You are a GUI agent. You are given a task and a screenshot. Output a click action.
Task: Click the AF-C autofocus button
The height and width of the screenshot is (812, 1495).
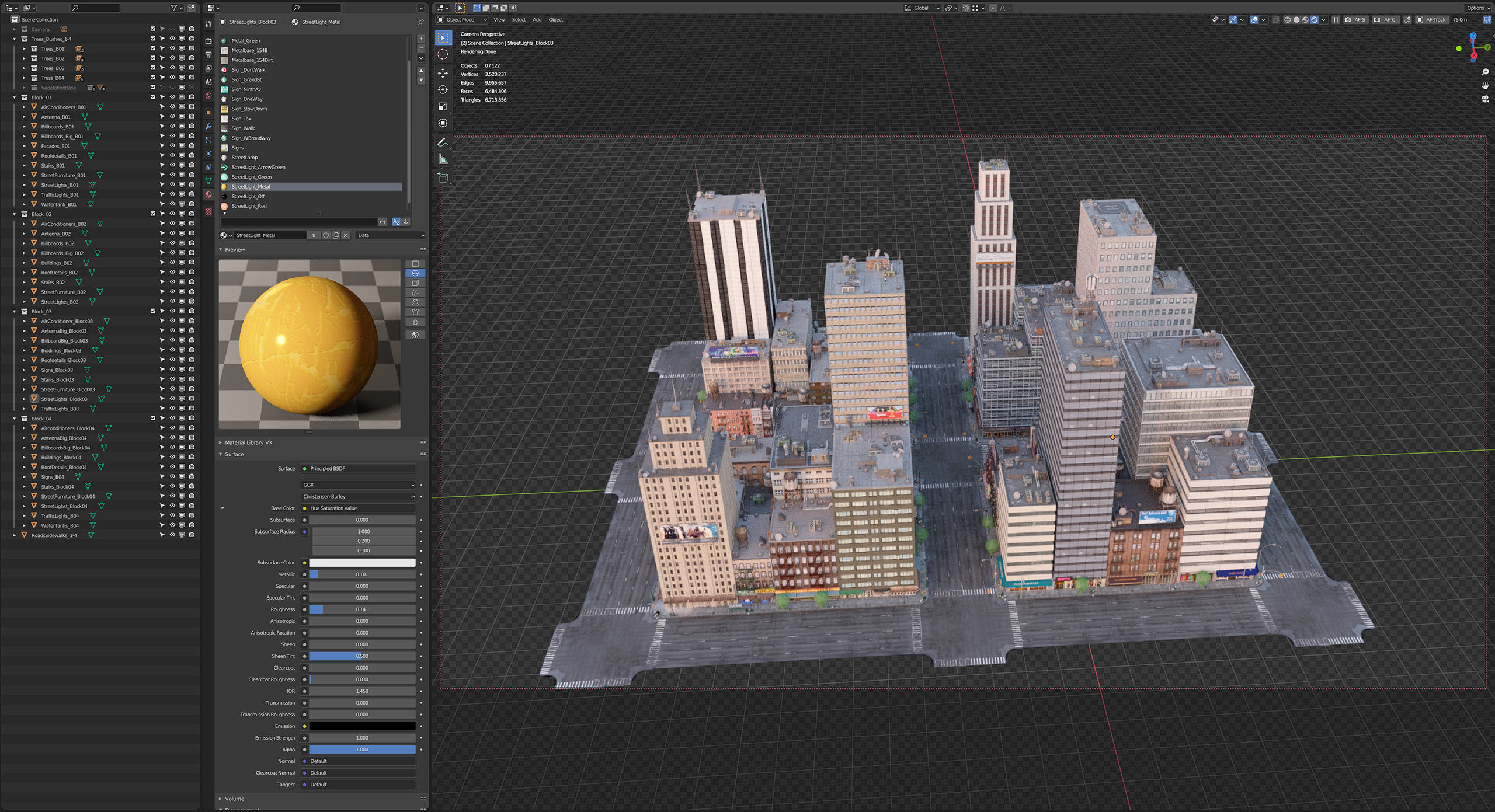(1385, 20)
